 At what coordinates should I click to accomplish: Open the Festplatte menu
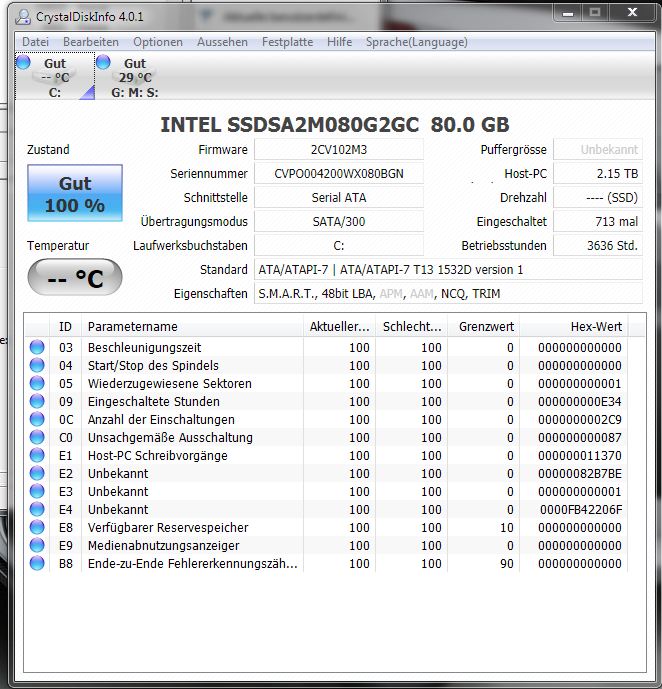pos(287,42)
